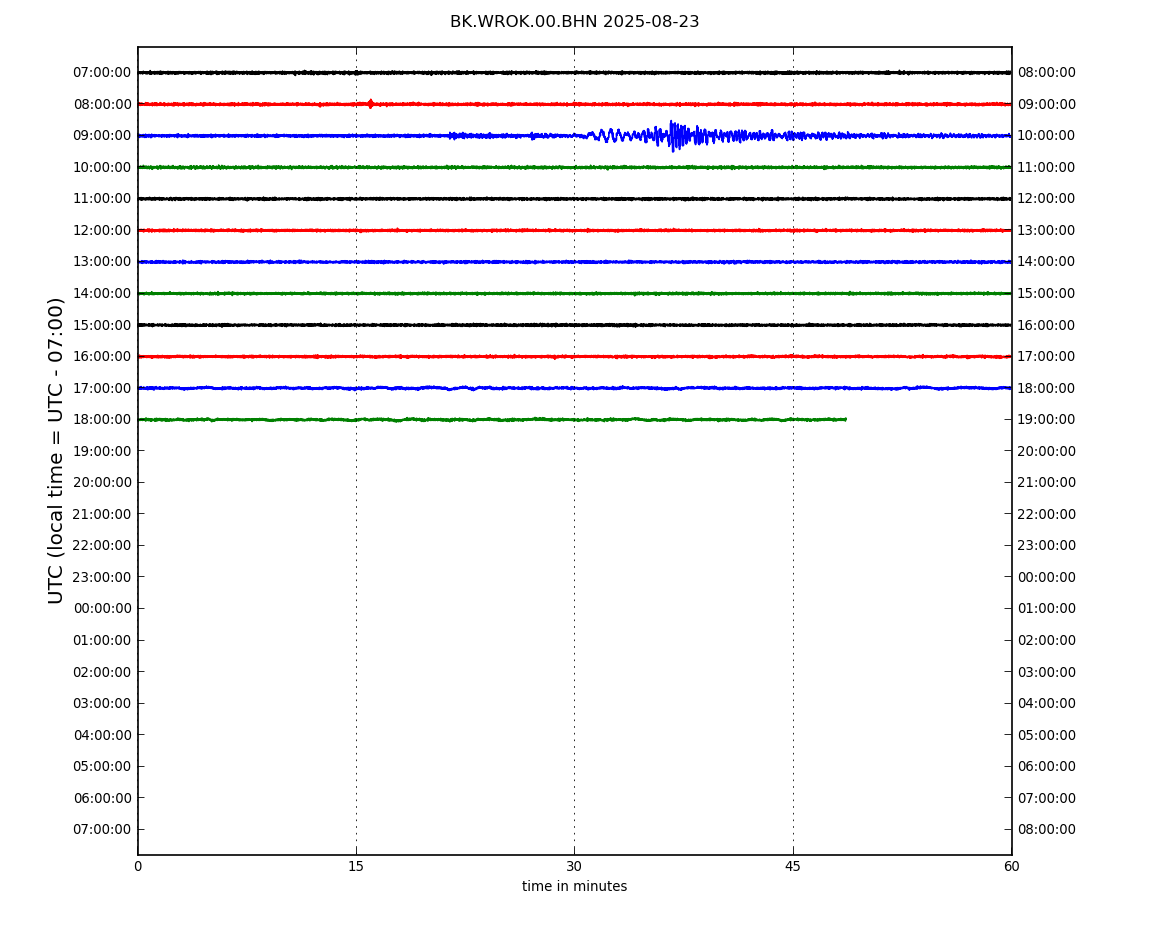Viewport: 1150px width, 950px height.
Task: Click the x-axis tick label 0
Action: coord(138,866)
